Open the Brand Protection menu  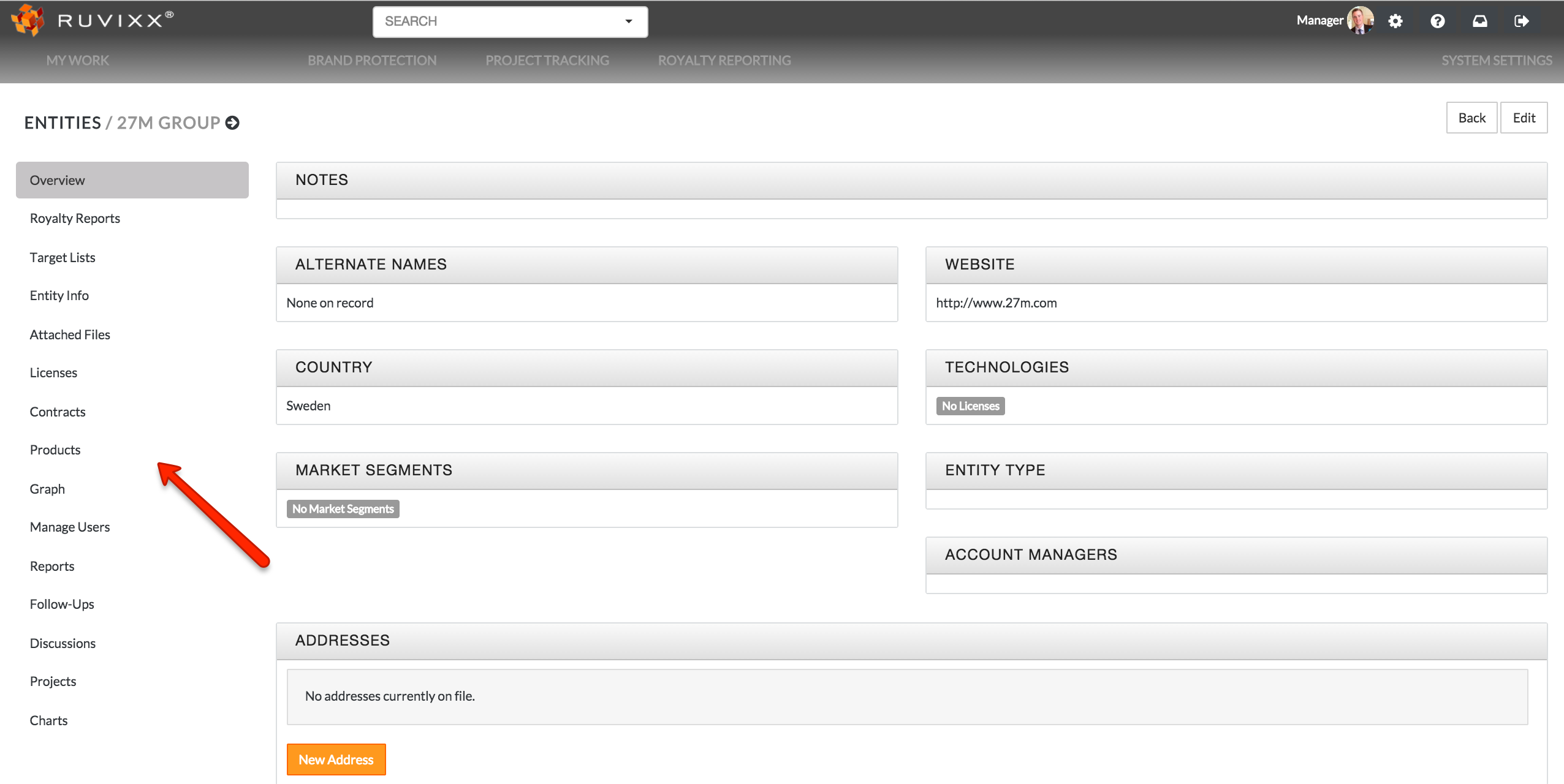click(x=372, y=61)
